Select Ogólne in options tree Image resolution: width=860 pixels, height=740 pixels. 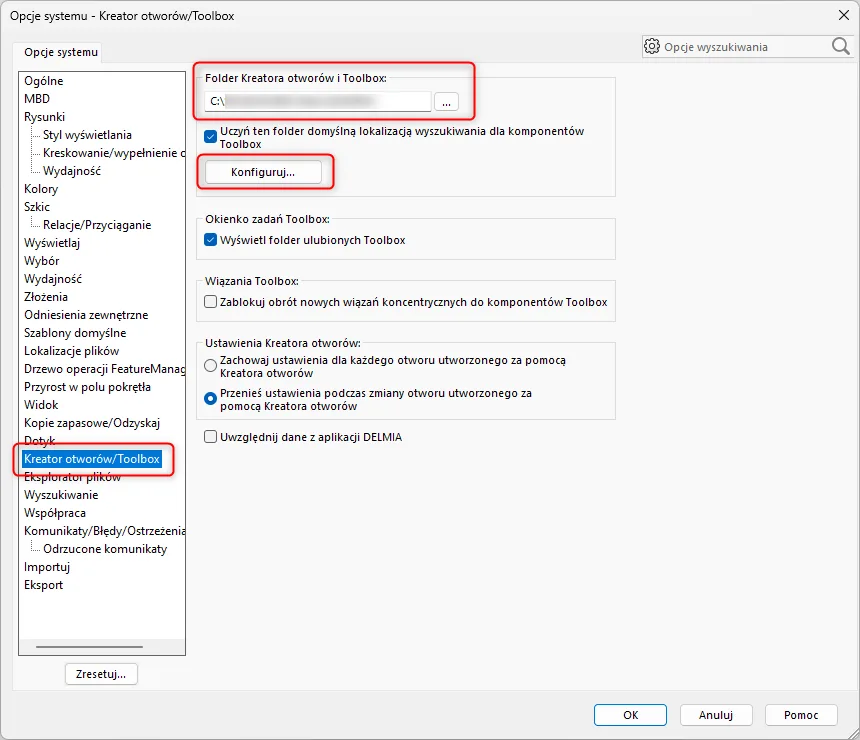click(x=44, y=81)
